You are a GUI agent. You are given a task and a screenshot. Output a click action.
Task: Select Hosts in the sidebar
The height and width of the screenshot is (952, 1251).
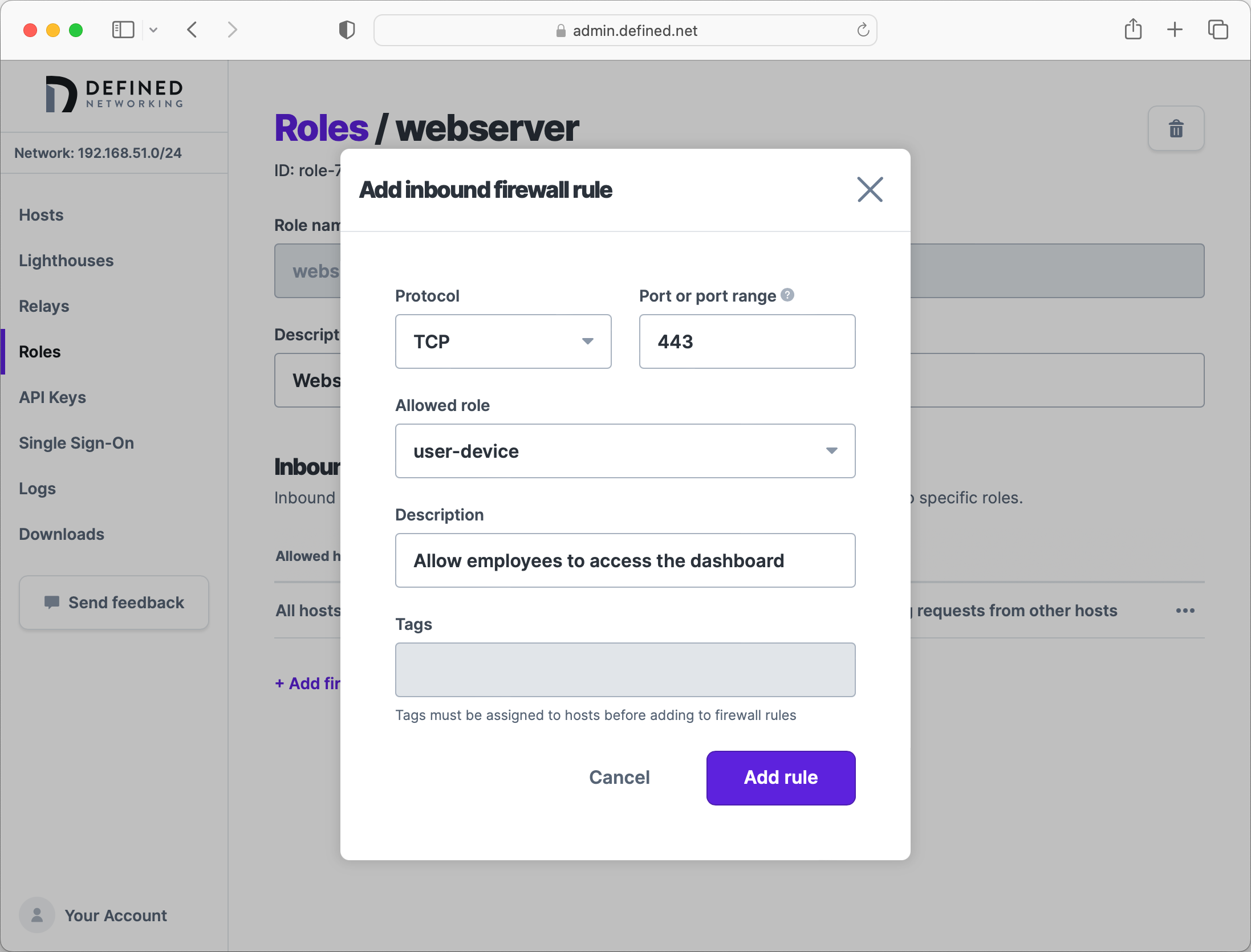(x=40, y=215)
